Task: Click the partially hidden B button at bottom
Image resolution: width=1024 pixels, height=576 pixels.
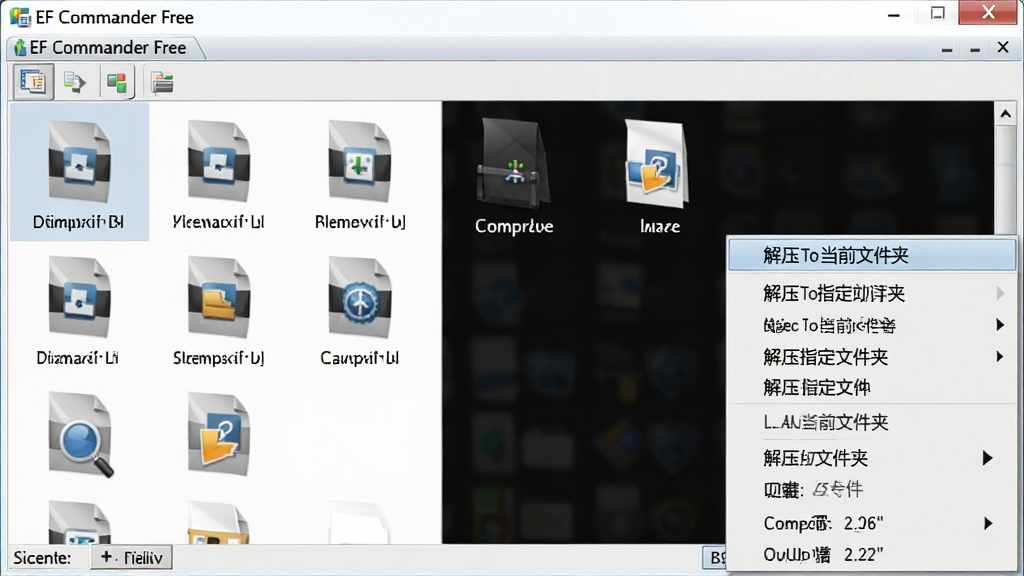Action: 715,557
